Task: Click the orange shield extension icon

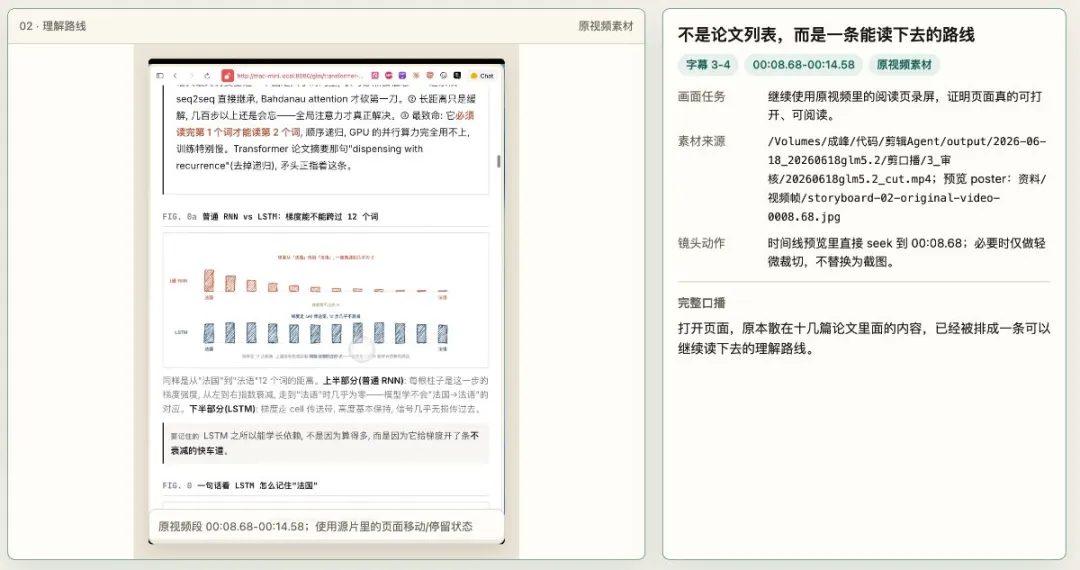Action: pos(430,76)
